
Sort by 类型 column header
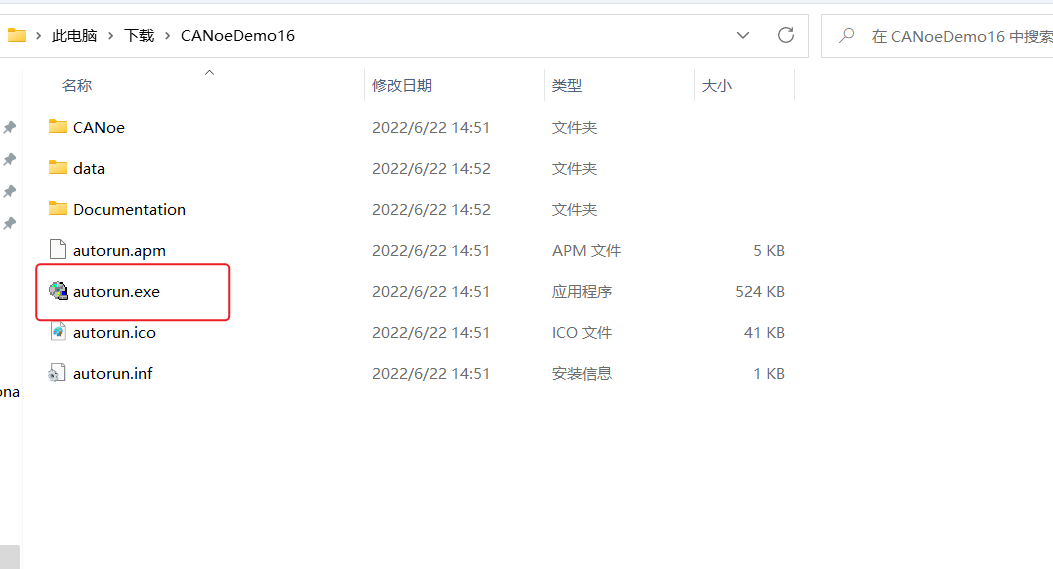(x=567, y=85)
